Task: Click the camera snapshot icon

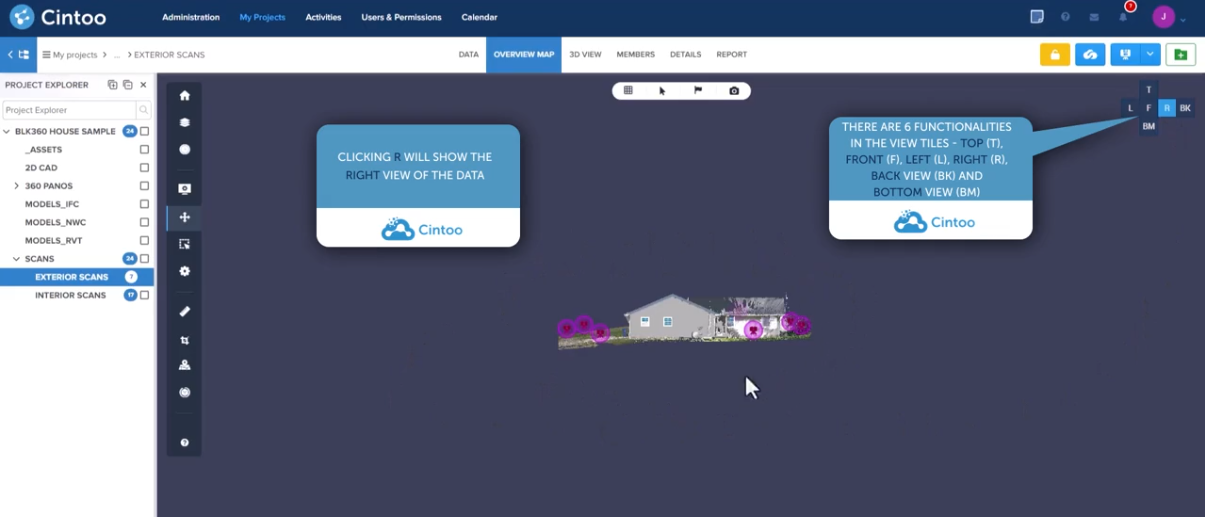Action: pyautogui.click(x=734, y=91)
